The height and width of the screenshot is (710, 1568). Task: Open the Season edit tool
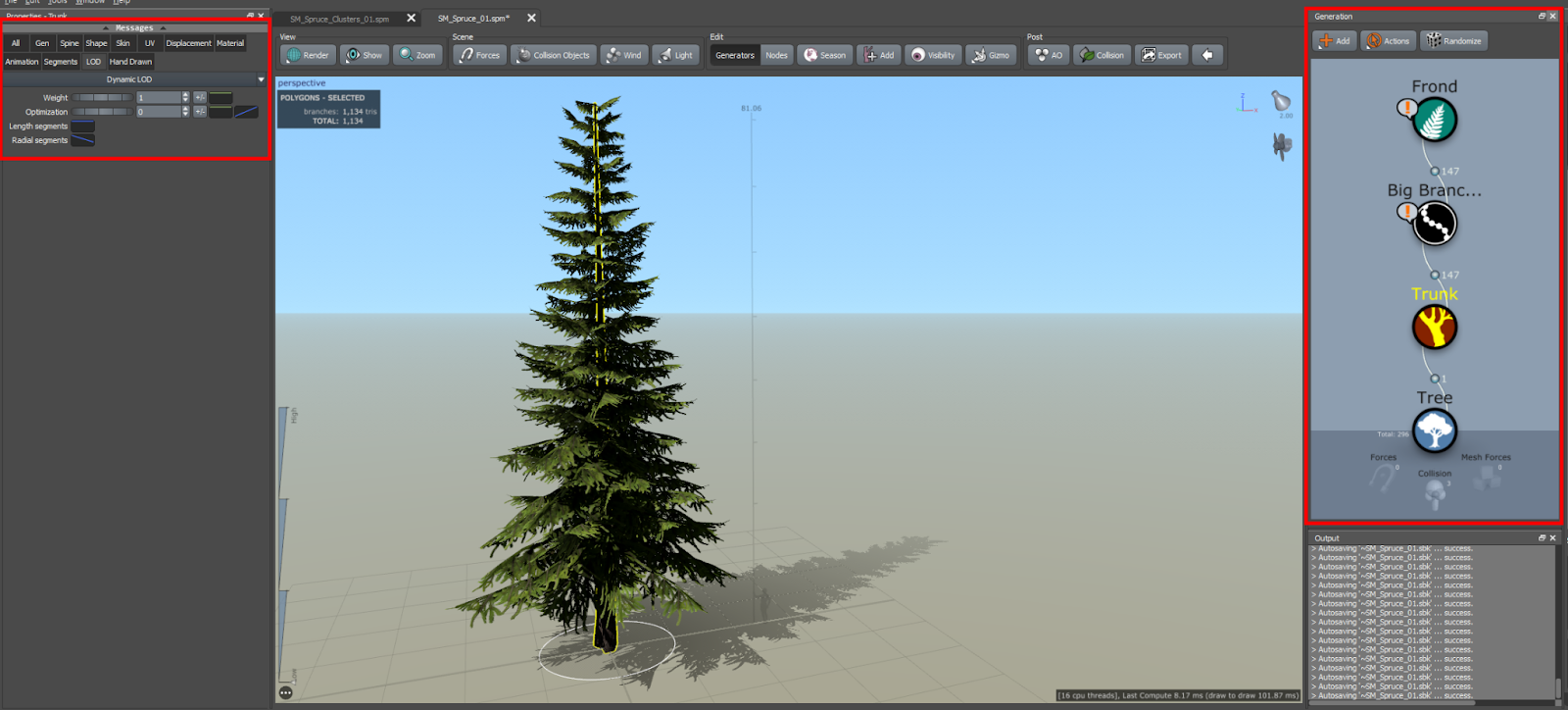[x=824, y=55]
